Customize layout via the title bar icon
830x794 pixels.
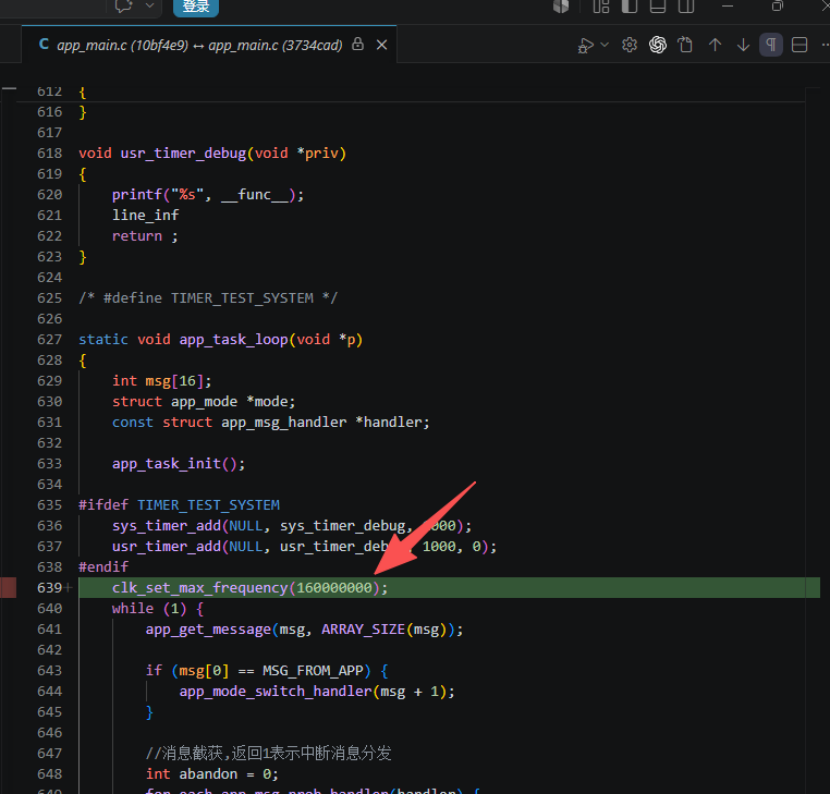(x=601, y=6)
